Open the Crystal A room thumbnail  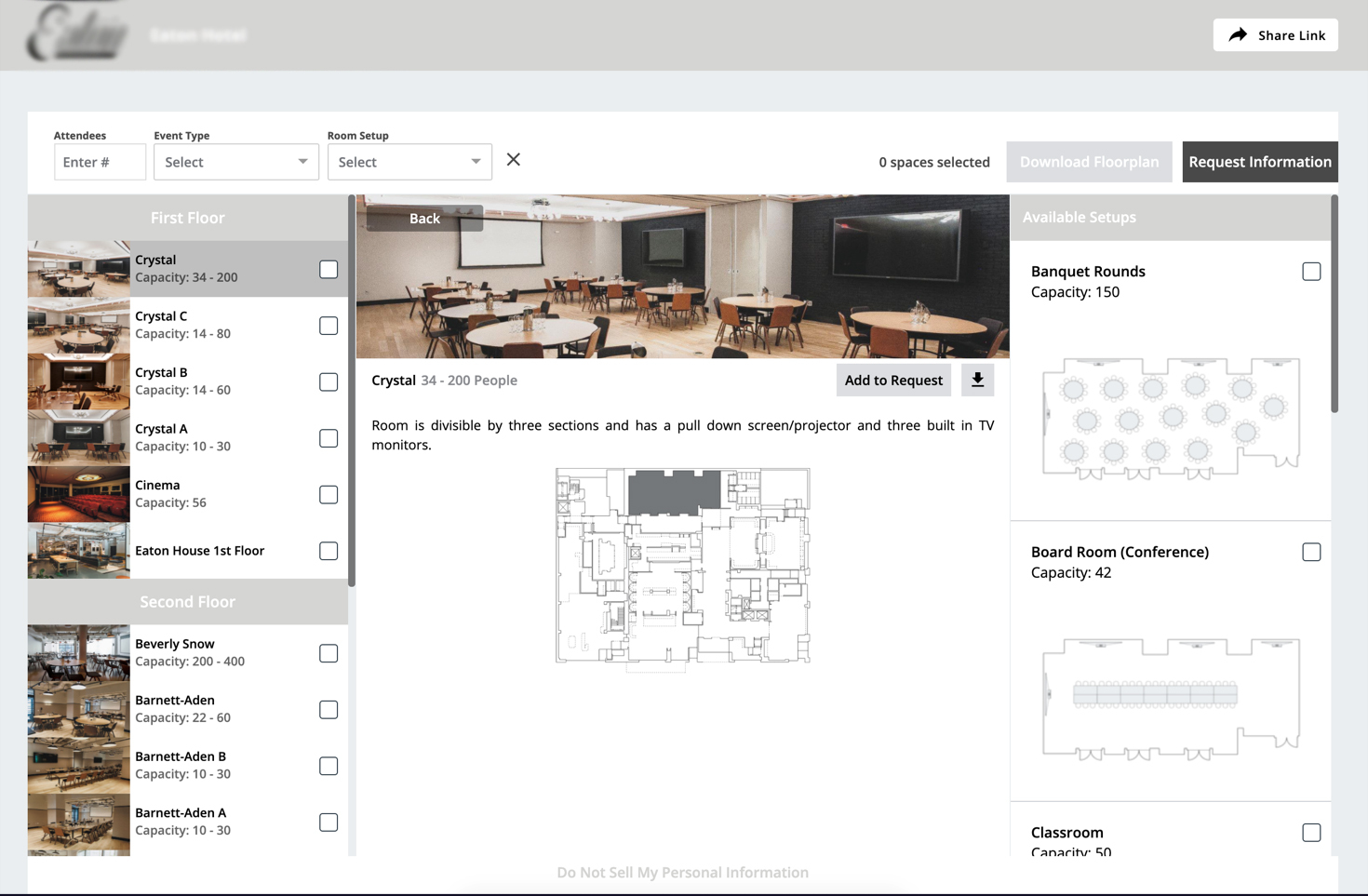point(79,438)
